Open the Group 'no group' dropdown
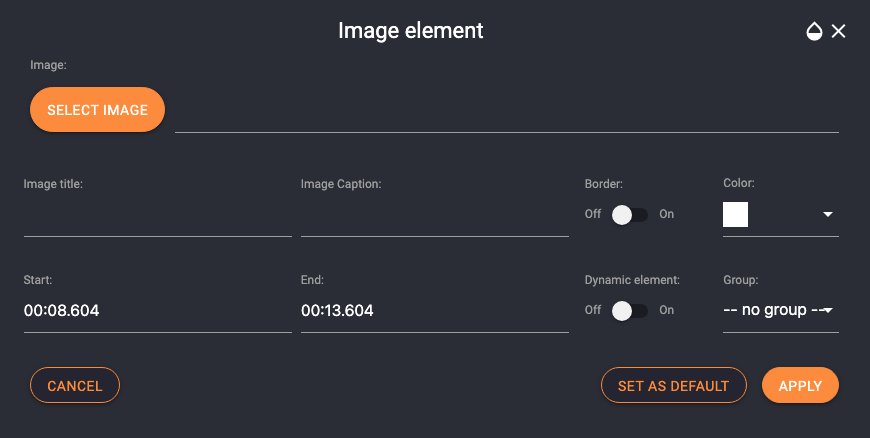 (x=781, y=310)
